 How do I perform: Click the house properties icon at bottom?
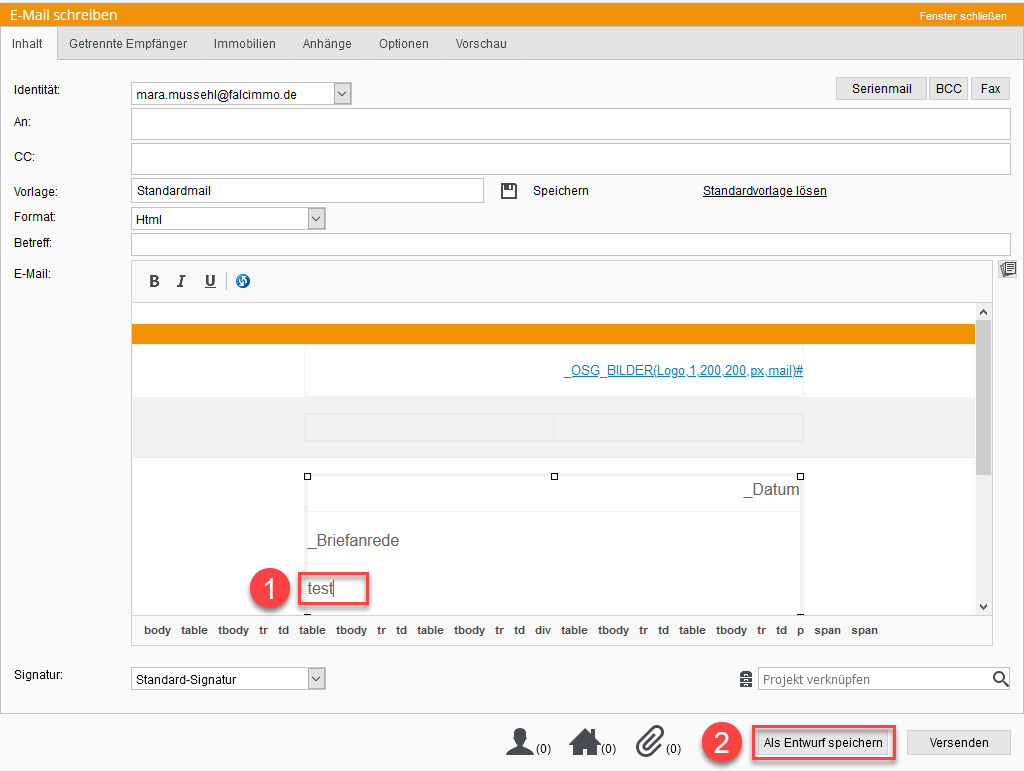coord(584,742)
